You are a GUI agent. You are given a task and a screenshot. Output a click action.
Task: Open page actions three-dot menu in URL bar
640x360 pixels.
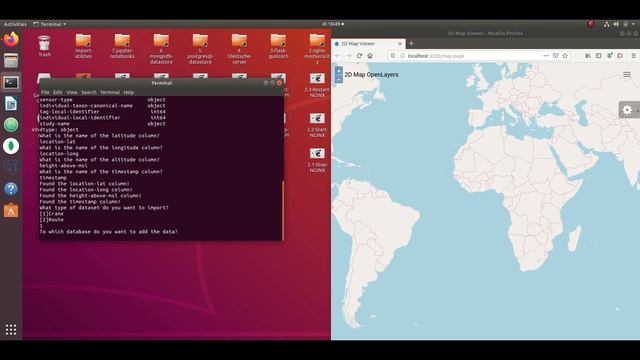(546, 56)
